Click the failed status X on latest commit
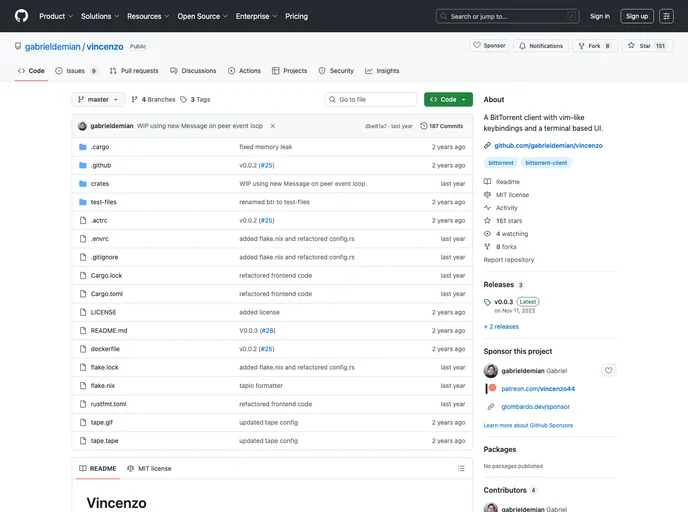The height and width of the screenshot is (512, 688). point(272,126)
